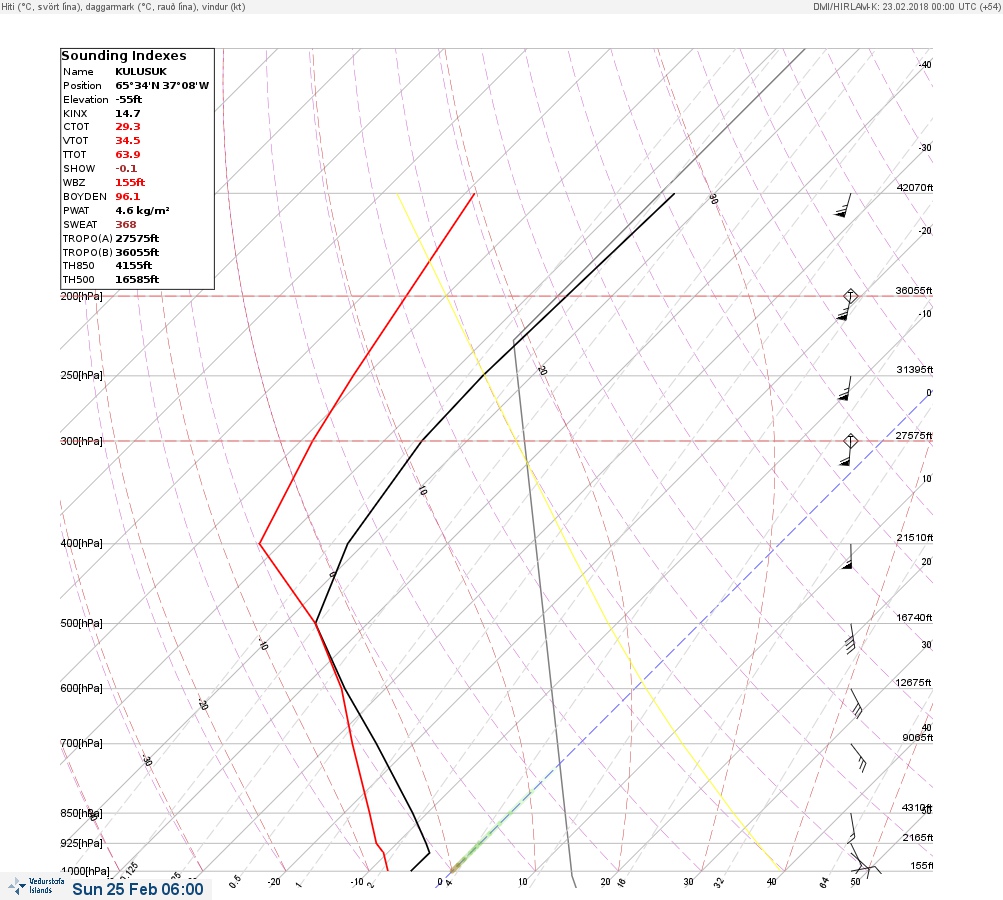Click the wind barb just under the 300hPa line
The image size is (1003, 900).
[846, 457]
